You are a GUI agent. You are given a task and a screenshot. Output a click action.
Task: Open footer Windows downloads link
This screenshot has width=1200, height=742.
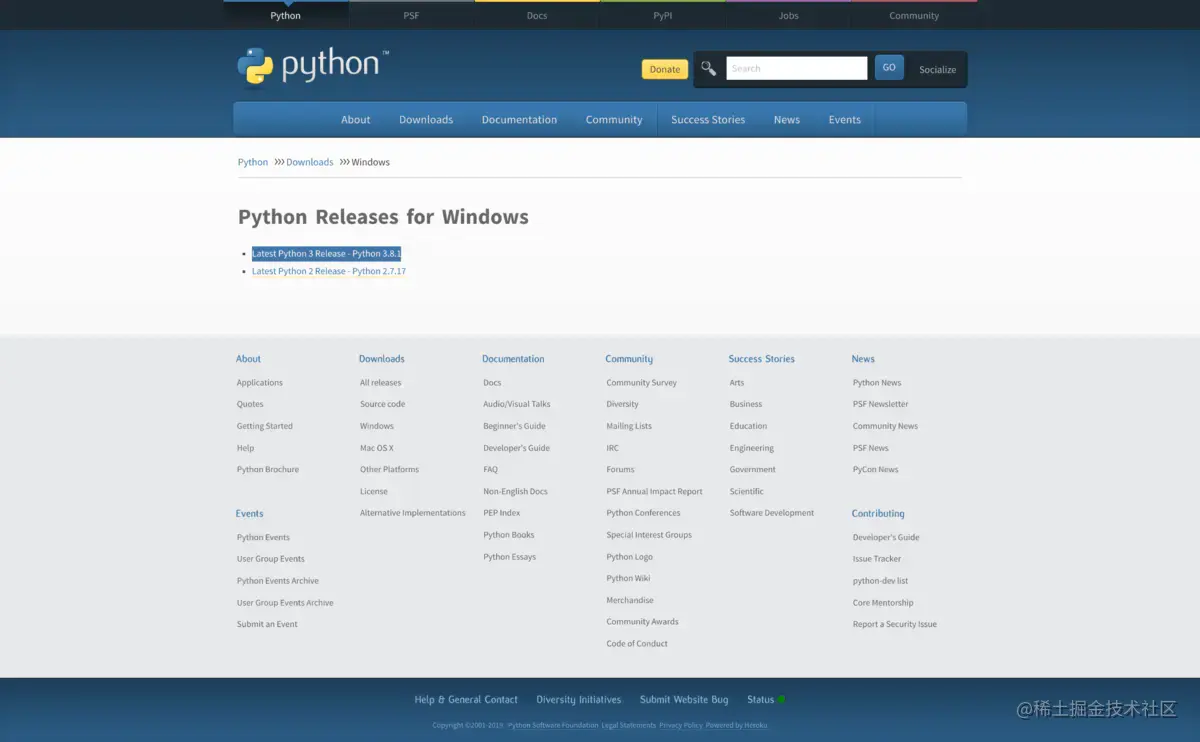(x=377, y=426)
